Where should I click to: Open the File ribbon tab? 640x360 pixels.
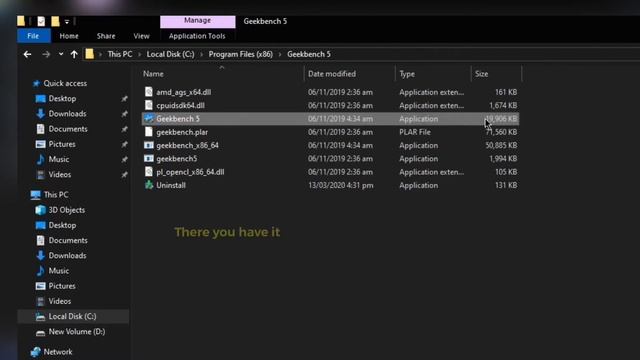tap(33, 36)
